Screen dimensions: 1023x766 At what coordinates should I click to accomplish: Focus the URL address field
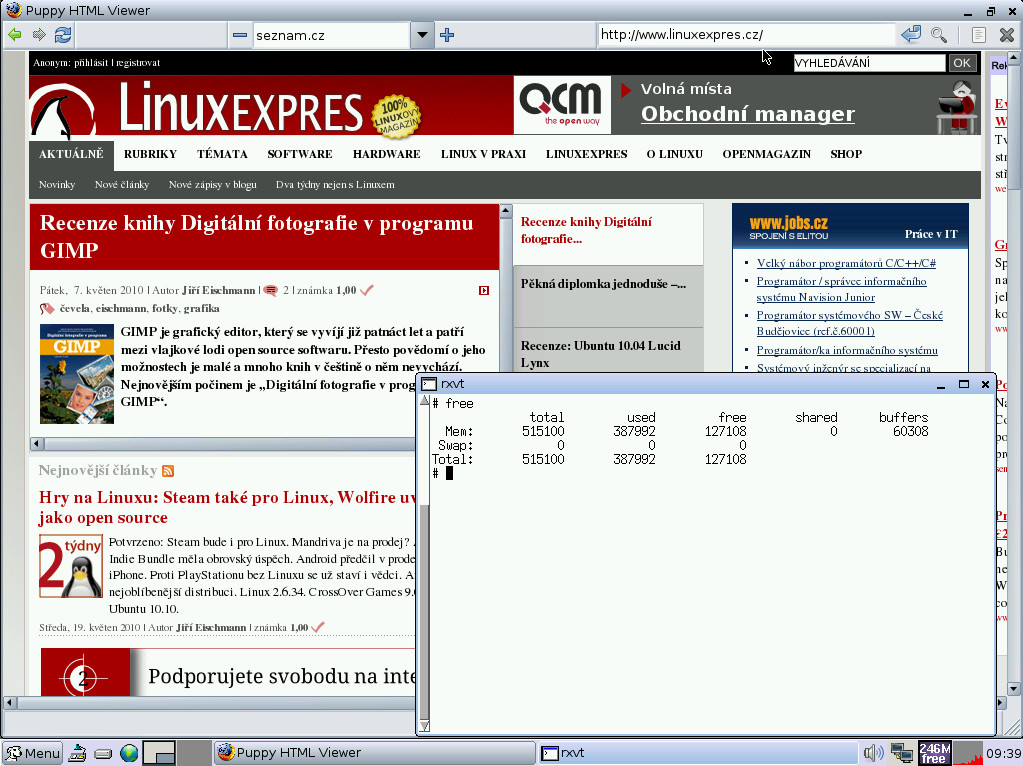click(x=745, y=35)
